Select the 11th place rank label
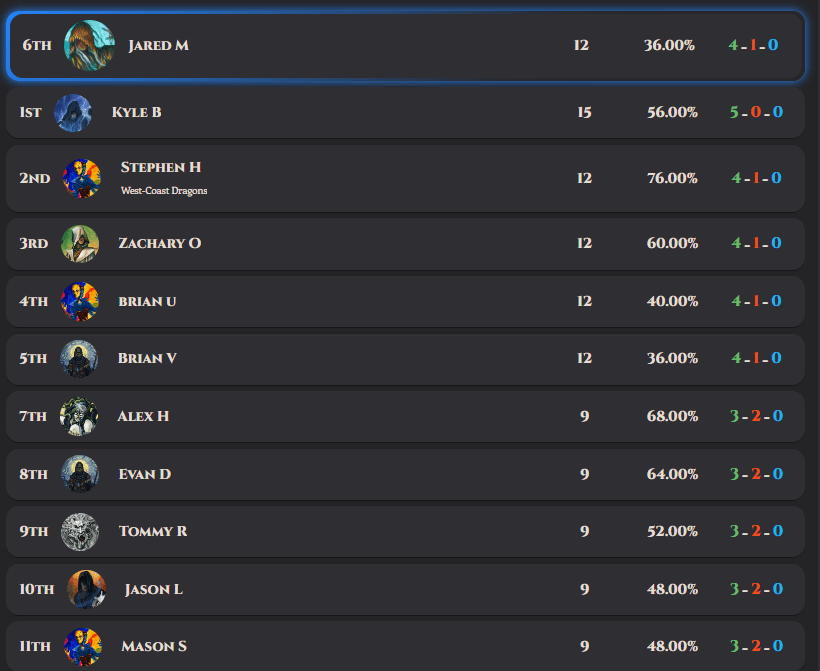Viewport: 820px width, 671px height. (x=36, y=646)
